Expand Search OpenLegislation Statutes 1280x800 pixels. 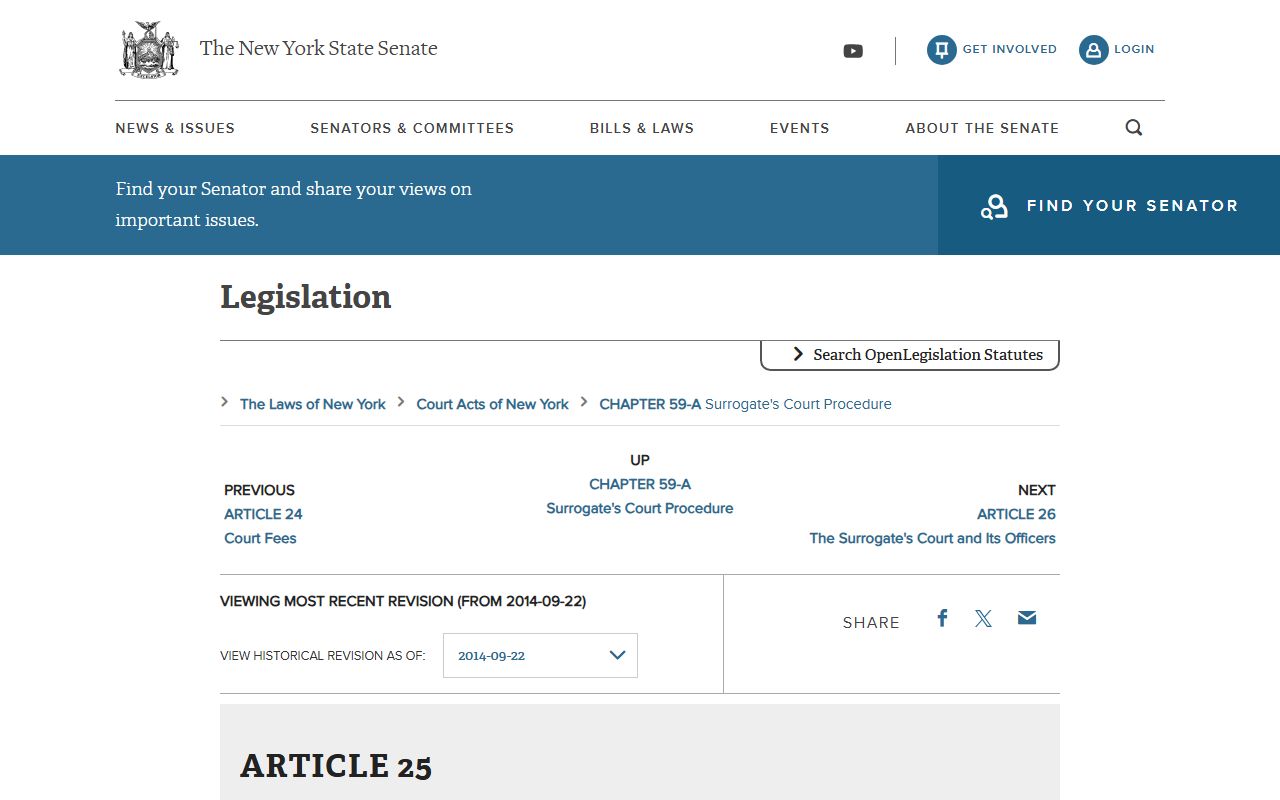(910, 355)
